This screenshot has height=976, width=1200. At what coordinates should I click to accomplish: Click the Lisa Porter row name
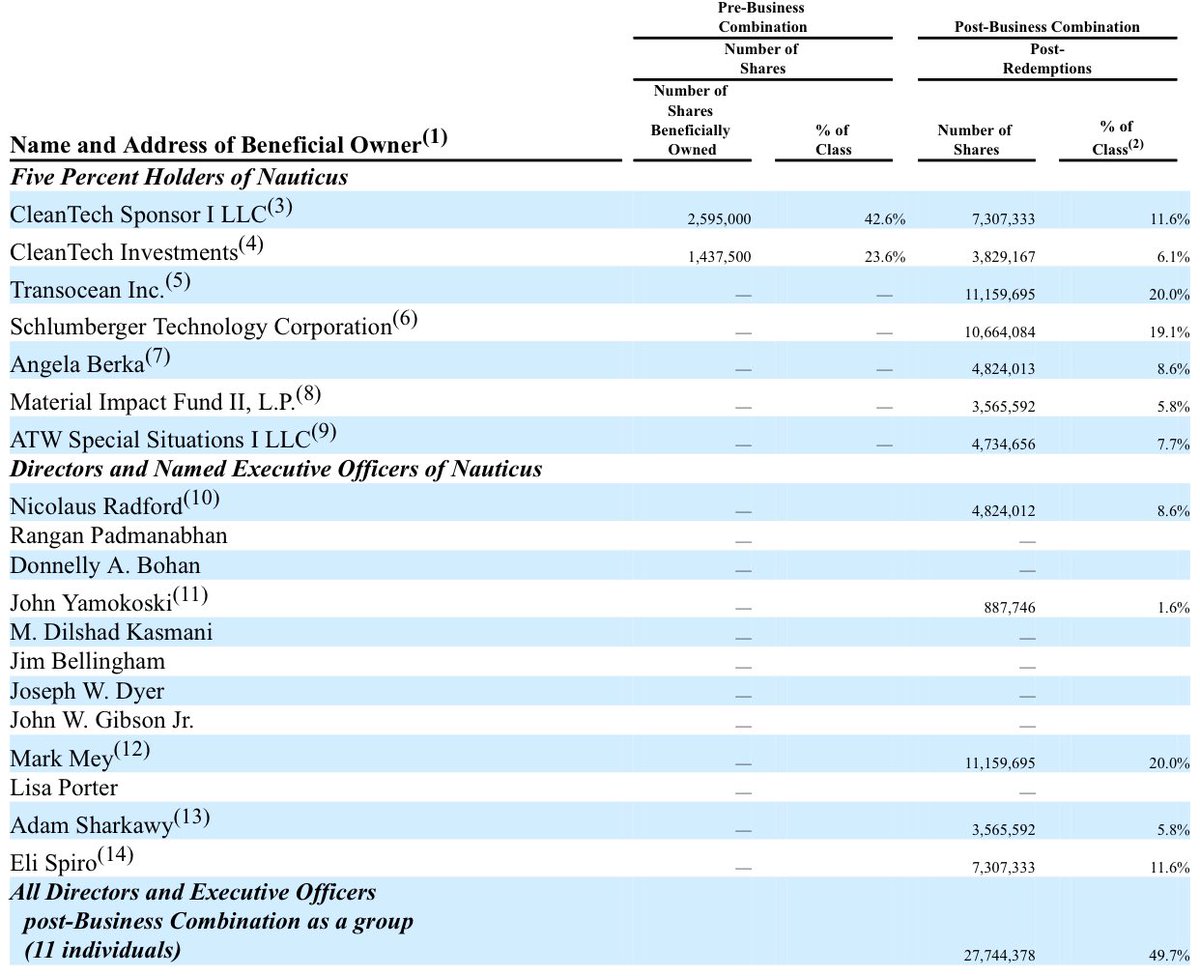click(64, 788)
